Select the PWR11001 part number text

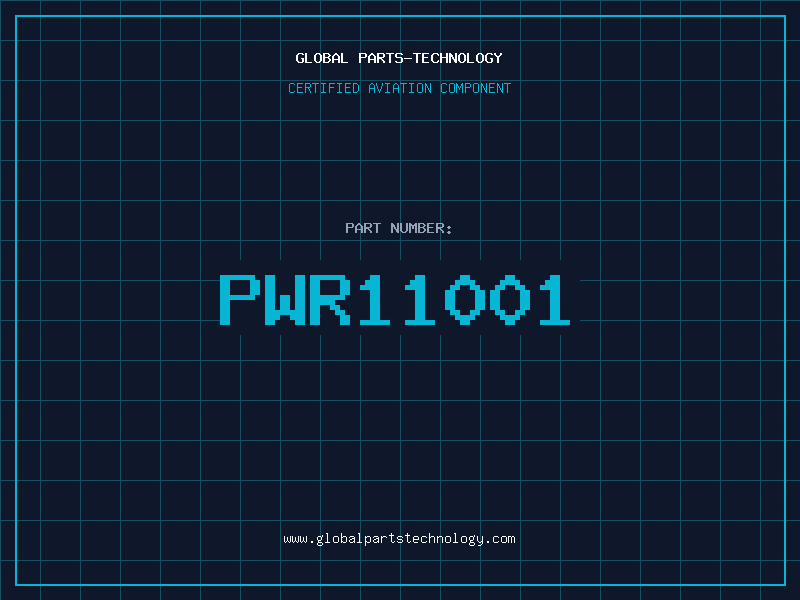395,299
